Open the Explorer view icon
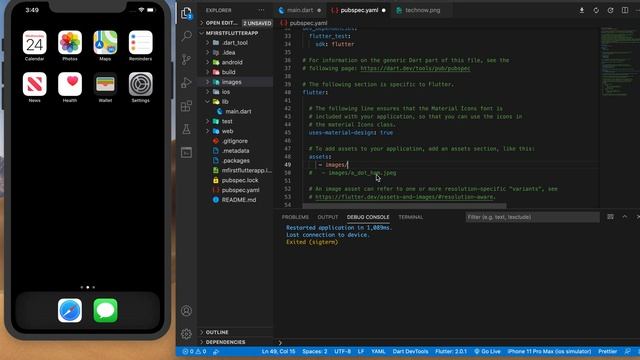640x360 pixels. (187, 13)
